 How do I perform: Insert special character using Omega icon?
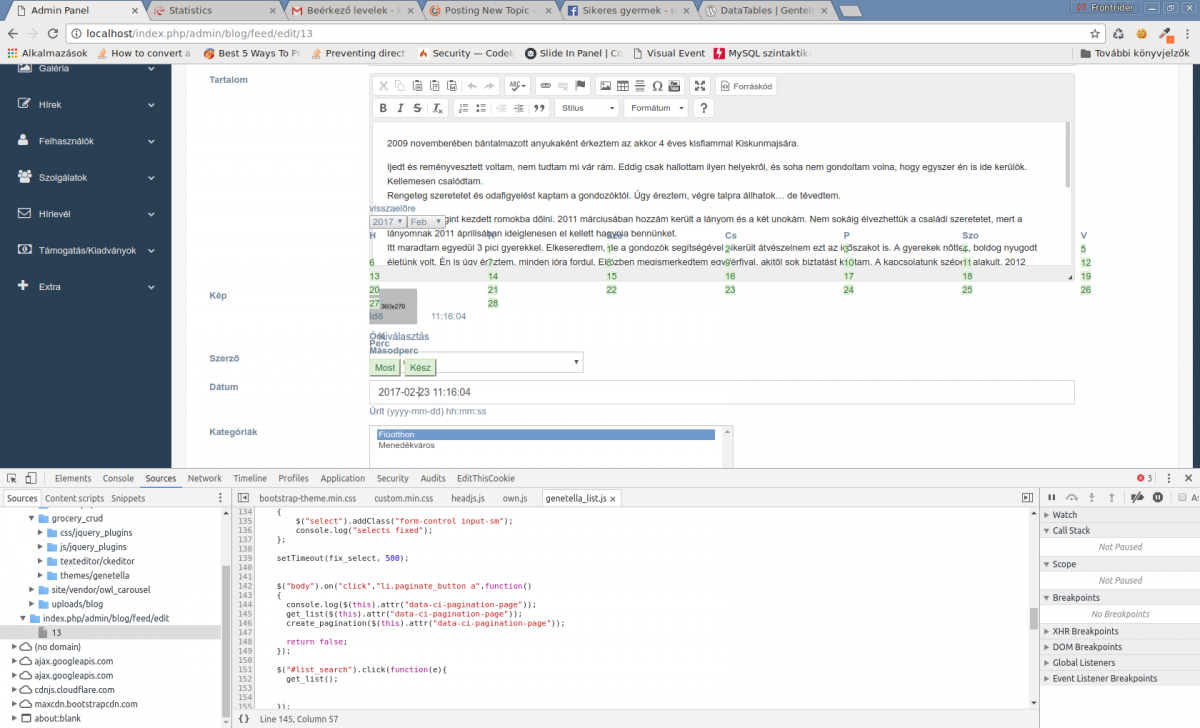[x=657, y=86]
